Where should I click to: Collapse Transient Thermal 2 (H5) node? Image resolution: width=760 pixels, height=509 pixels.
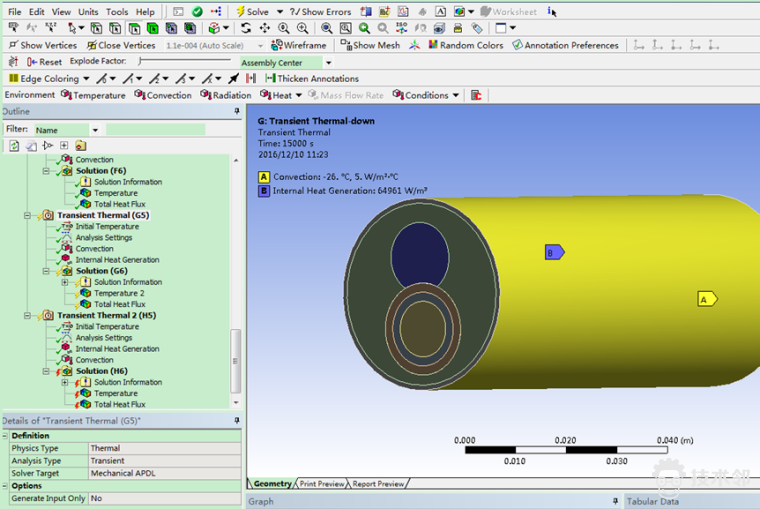[27, 316]
